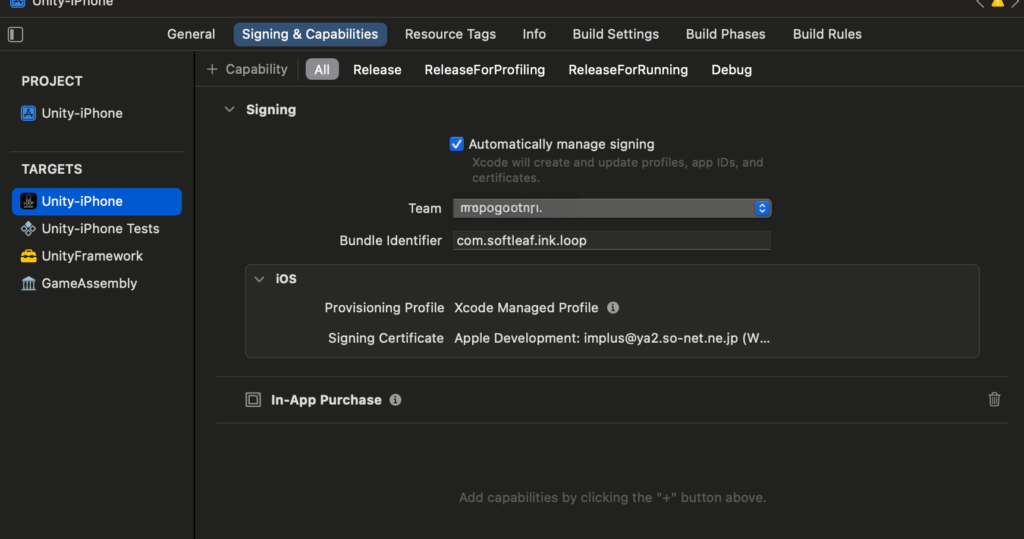Screen dimensions: 1024x539
Task: Click the Provisioning Profile info icon
Action: click(613, 308)
